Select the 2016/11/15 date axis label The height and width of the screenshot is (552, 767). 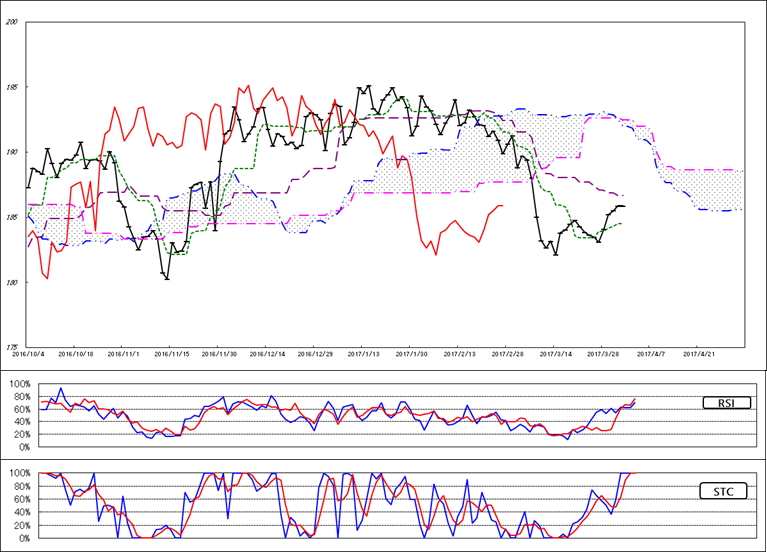pos(172,353)
